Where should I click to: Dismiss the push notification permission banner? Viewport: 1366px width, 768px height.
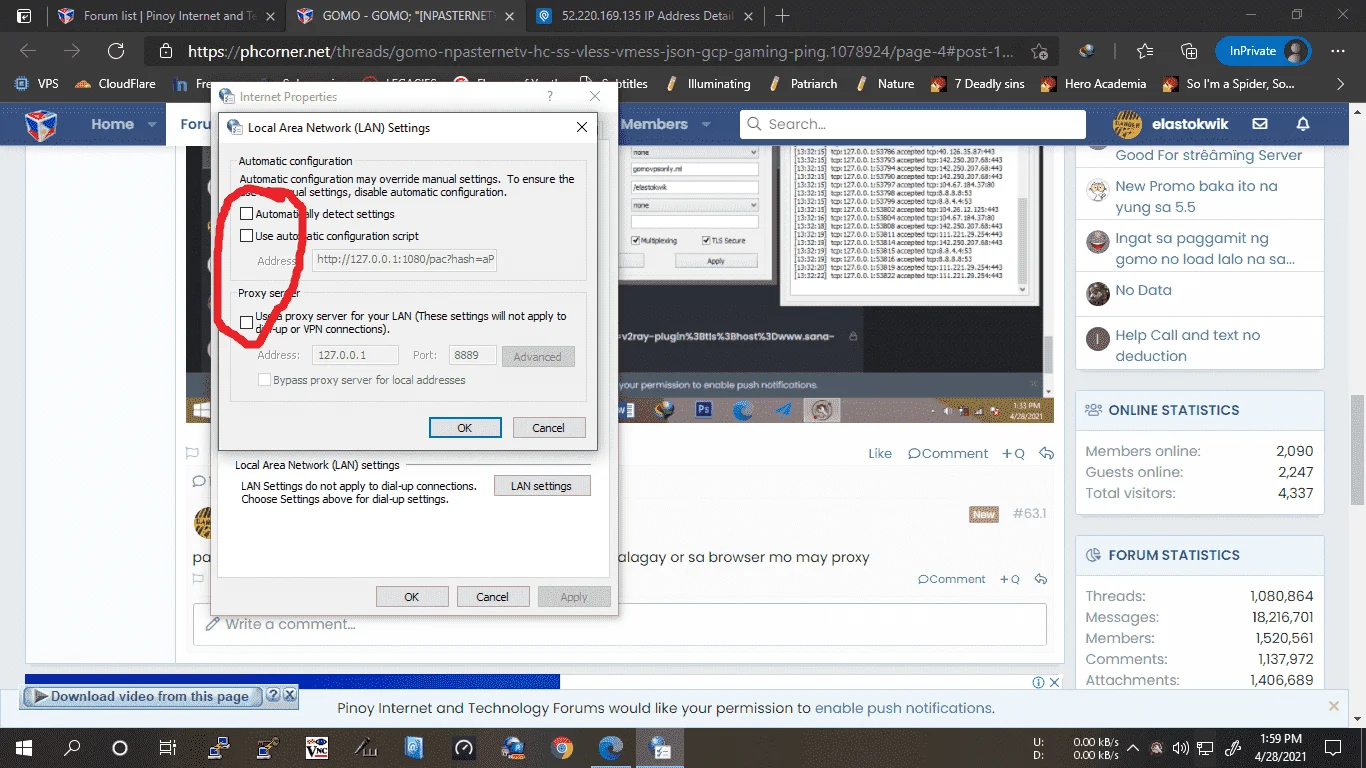point(1333,706)
